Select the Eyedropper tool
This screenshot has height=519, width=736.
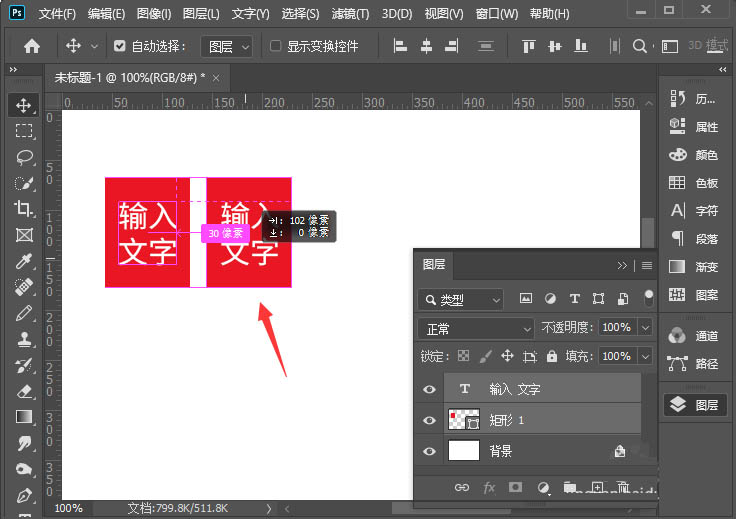(x=24, y=261)
